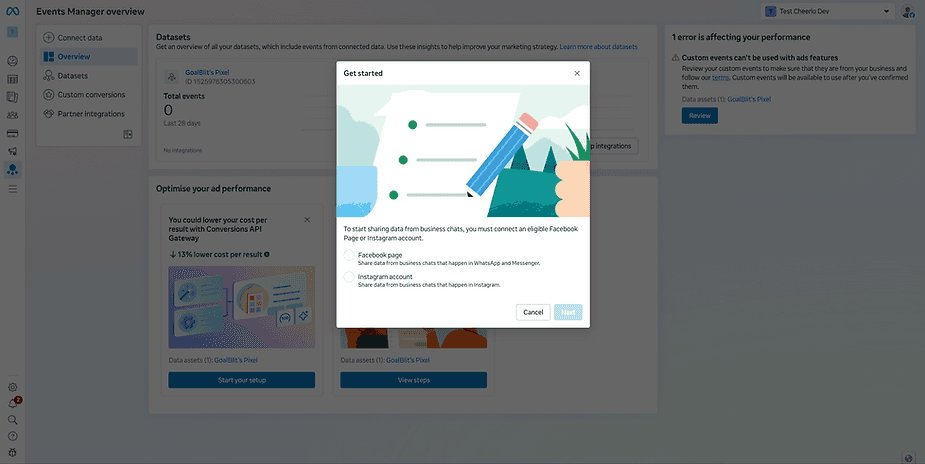
Task: Go to Overview in the navigation
Action: pyautogui.click(x=89, y=57)
